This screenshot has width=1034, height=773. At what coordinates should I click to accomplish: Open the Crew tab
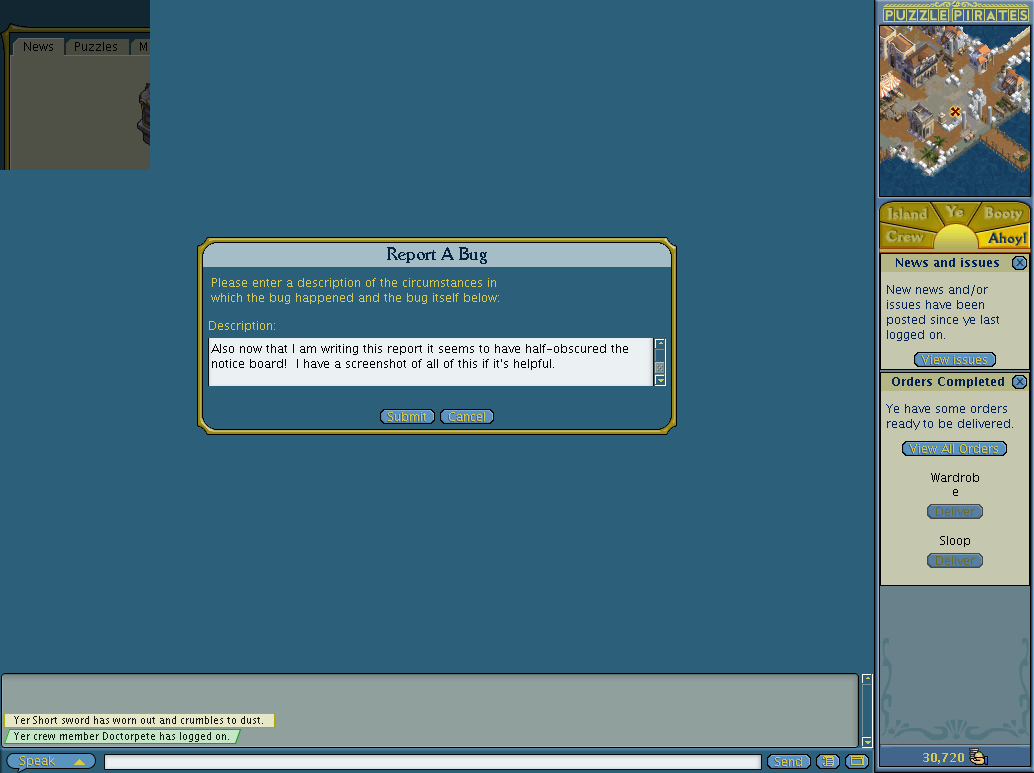[905, 237]
